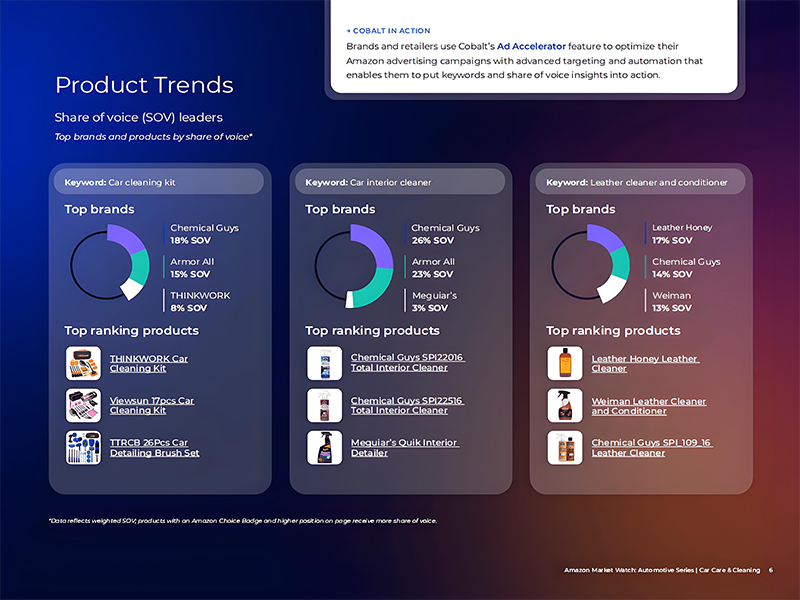This screenshot has width=800, height=600.
Task: Open Chemical Guys SPI22016 Total Interior Cleaner link
Action: pos(408,362)
